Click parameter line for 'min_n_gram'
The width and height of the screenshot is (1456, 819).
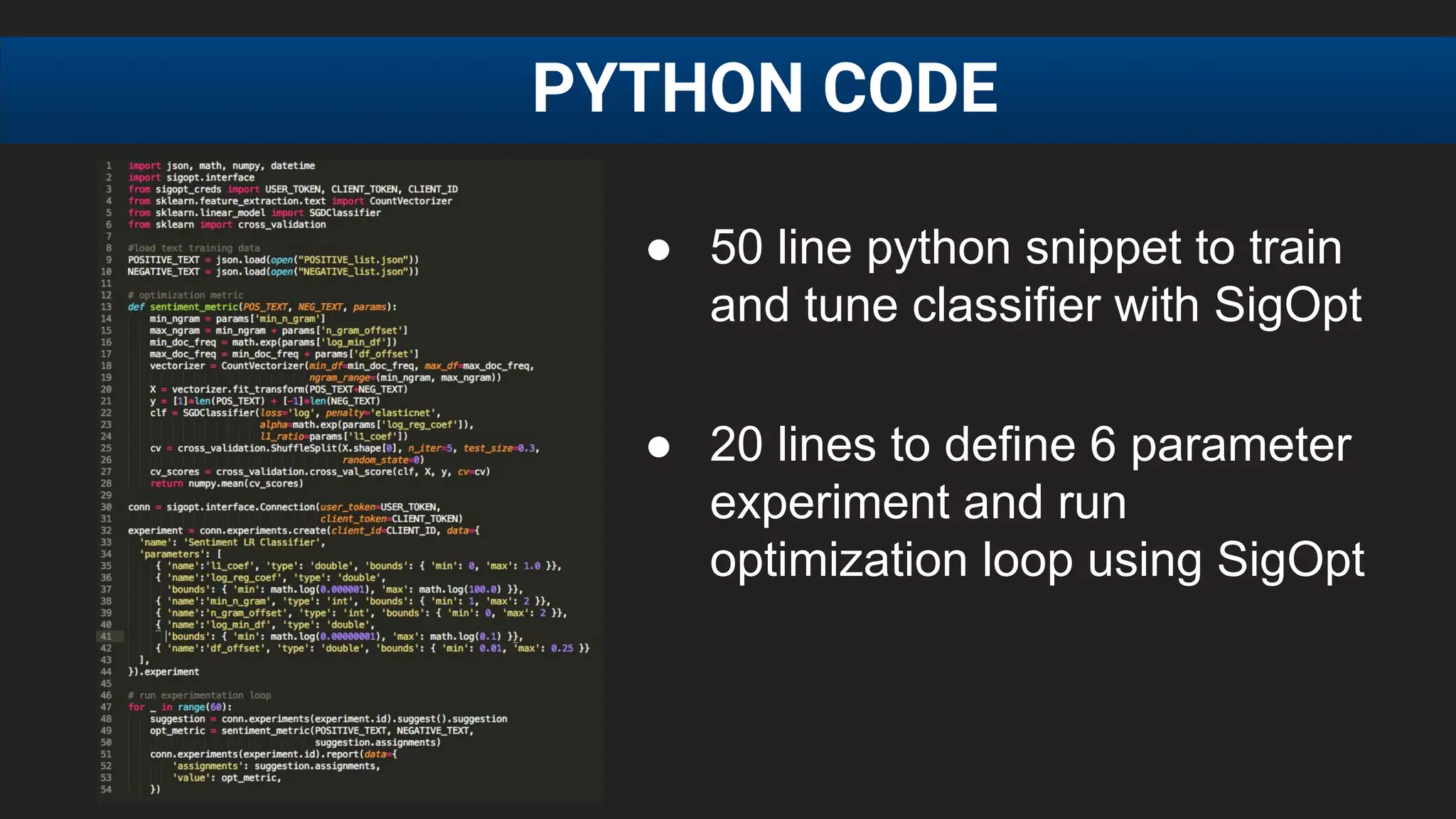tap(353, 601)
